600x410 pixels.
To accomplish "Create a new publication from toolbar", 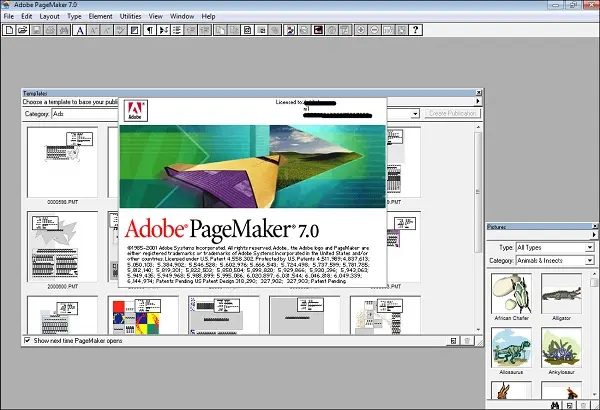I will coord(9,30).
